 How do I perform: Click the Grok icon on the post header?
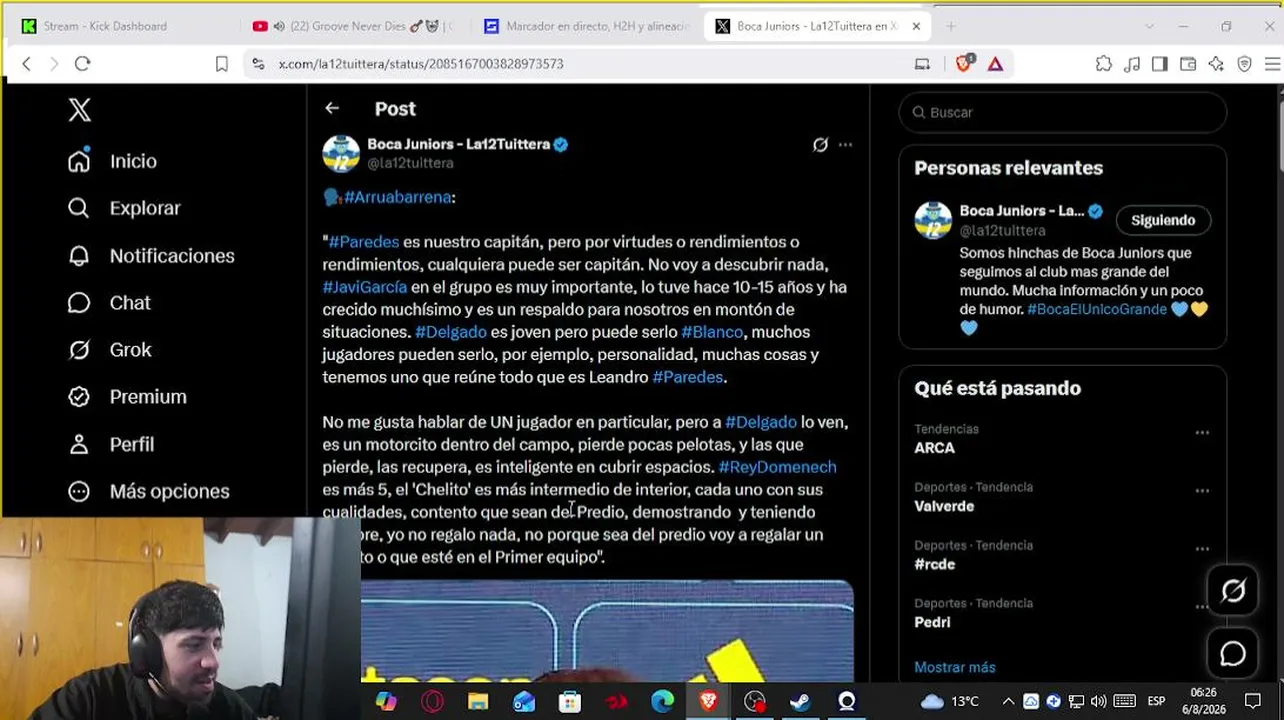point(820,145)
